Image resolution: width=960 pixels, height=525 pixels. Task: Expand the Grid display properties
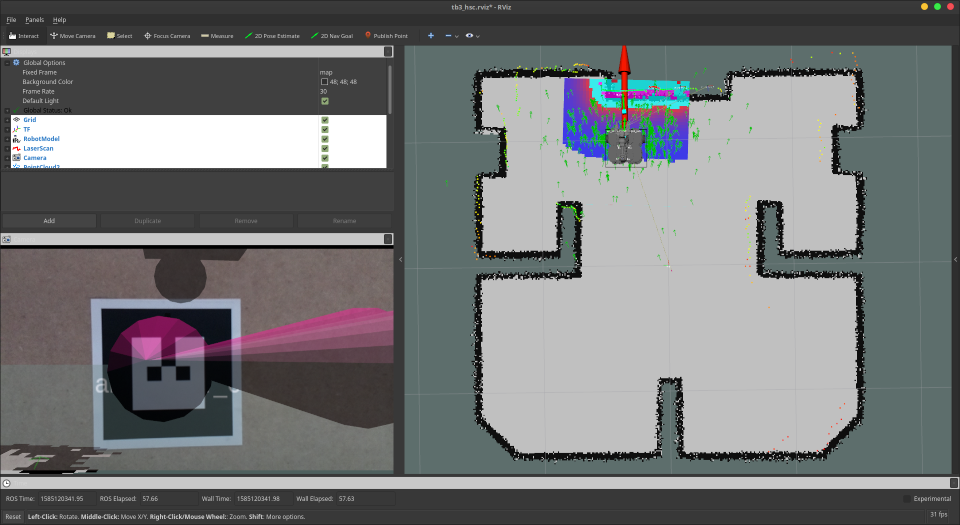point(7,120)
